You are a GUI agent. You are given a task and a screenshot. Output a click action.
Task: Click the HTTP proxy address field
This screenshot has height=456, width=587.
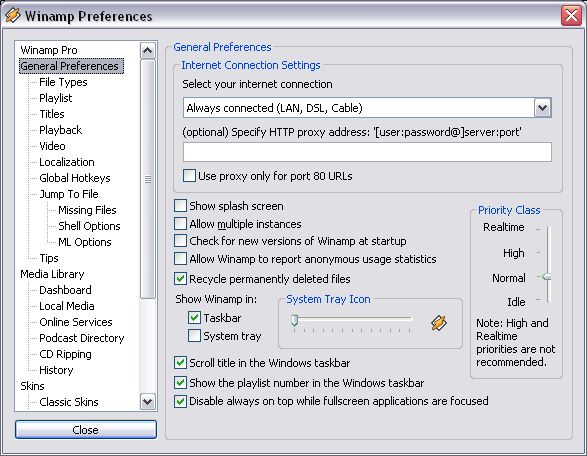pyautogui.click(x=367, y=152)
